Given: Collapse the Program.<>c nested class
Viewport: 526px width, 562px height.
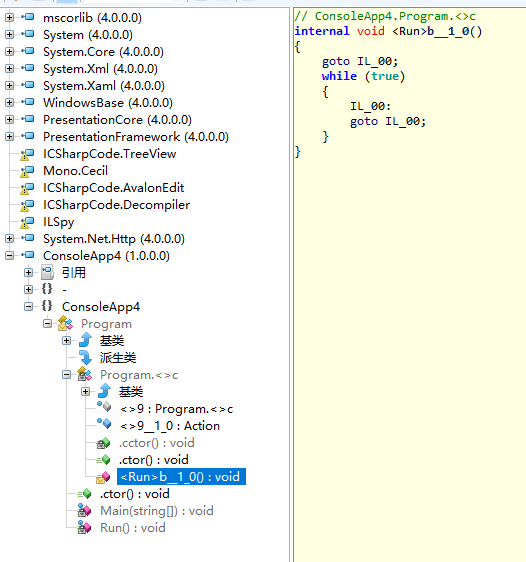Looking at the screenshot, I should pyautogui.click(x=66, y=375).
